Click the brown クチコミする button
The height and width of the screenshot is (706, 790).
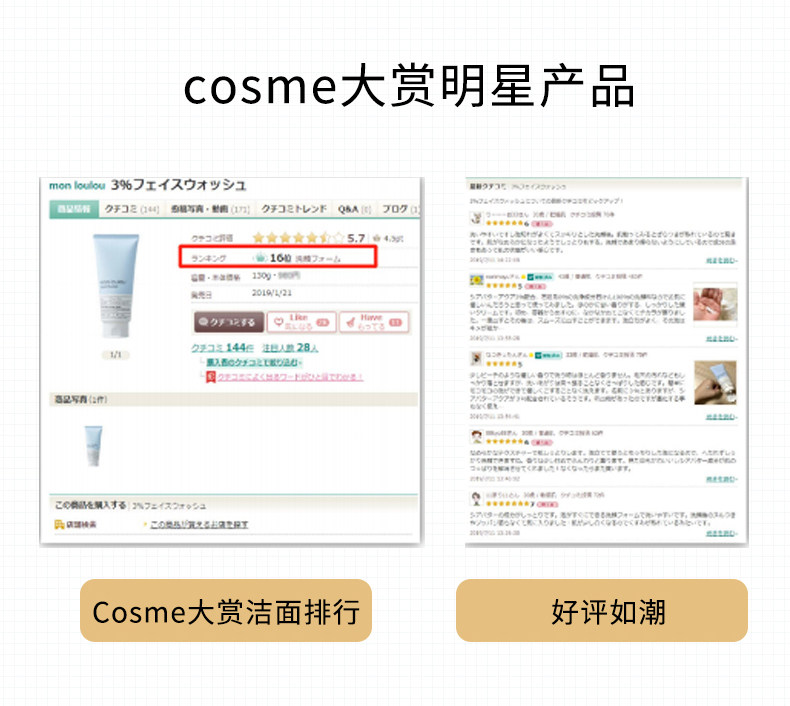point(229,322)
